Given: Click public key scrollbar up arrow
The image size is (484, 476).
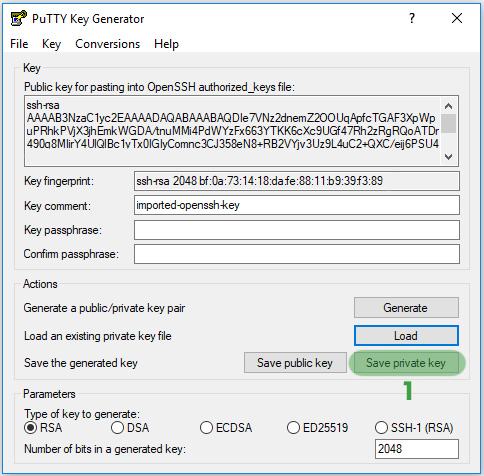Looking at the screenshot, I should tap(448, 106).
